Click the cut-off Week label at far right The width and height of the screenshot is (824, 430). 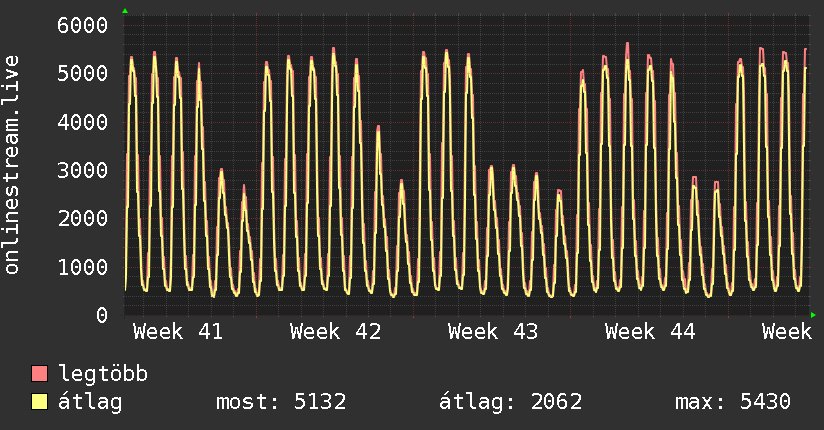(786, 332)
